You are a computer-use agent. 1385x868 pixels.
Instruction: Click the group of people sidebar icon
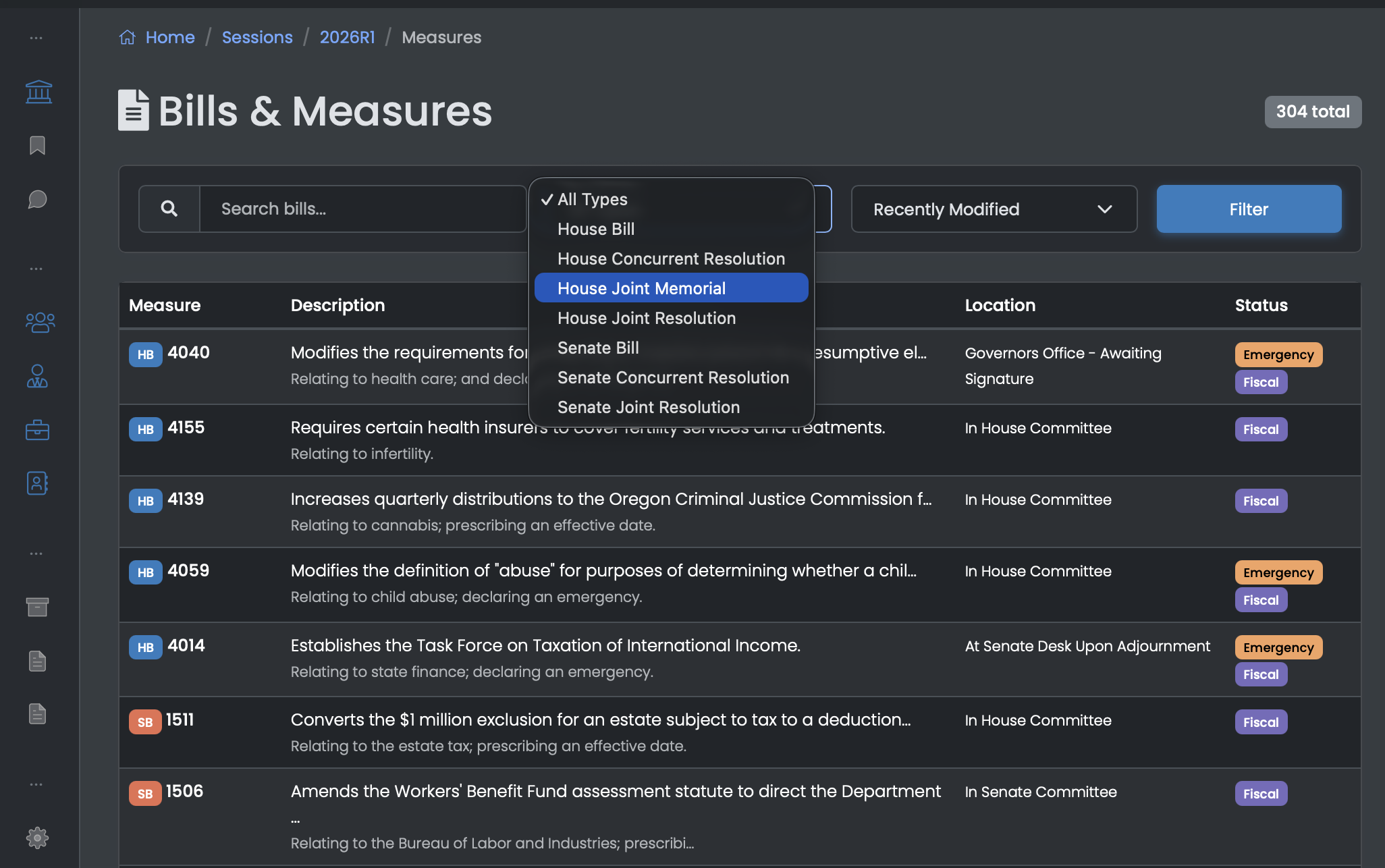tap(38, 323)
